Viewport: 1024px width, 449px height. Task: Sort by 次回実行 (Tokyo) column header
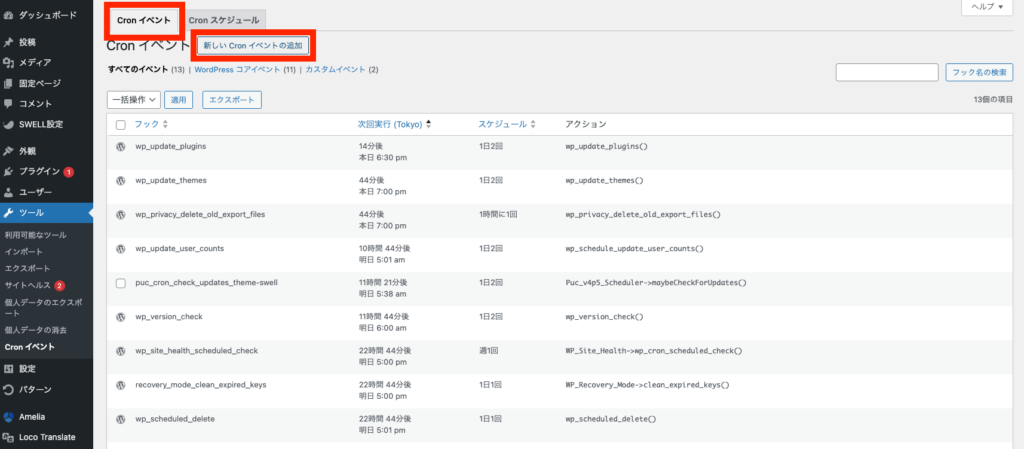coord(394,125)
